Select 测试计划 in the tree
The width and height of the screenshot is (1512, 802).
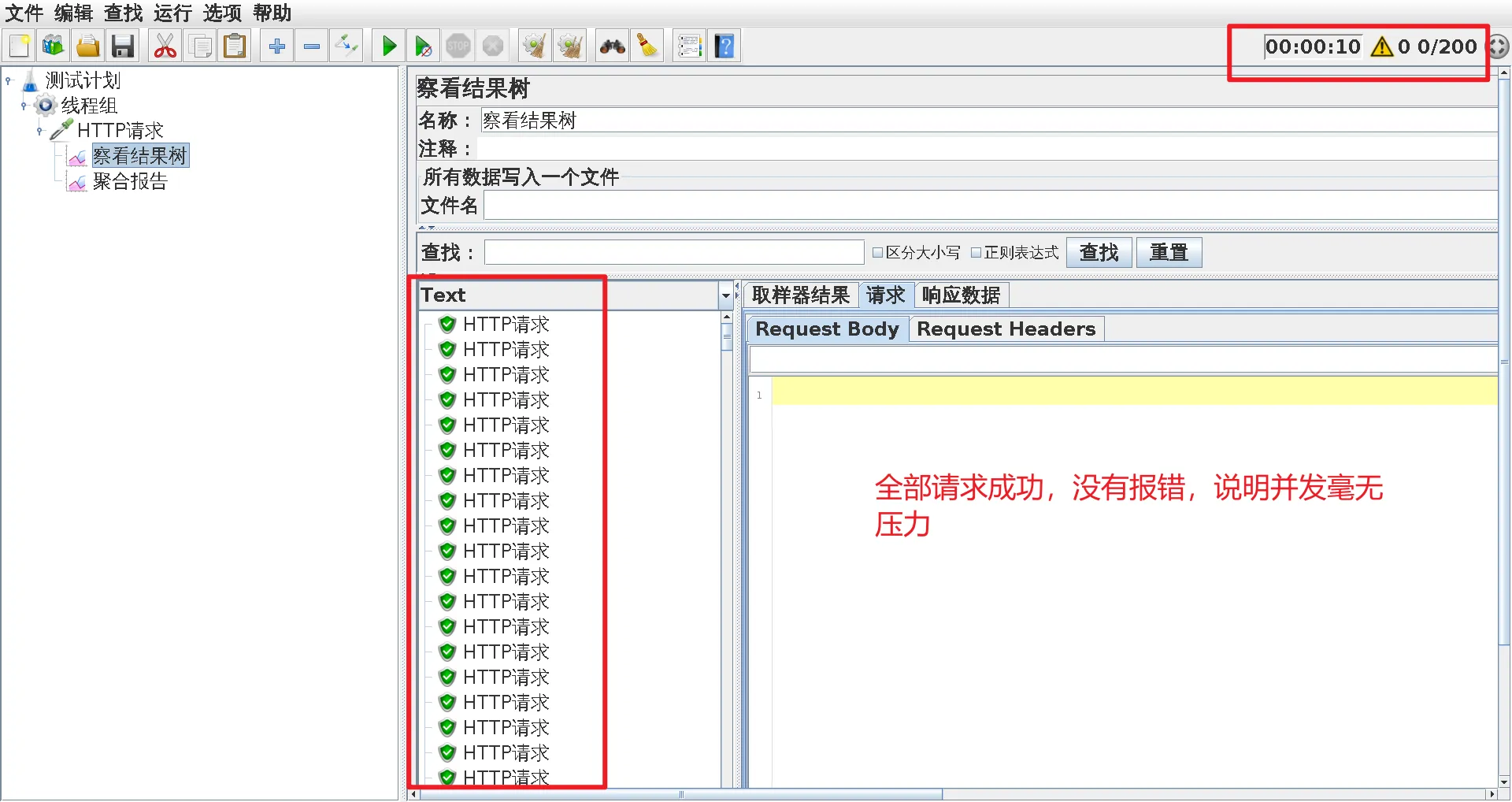click(x=82, y=80)
